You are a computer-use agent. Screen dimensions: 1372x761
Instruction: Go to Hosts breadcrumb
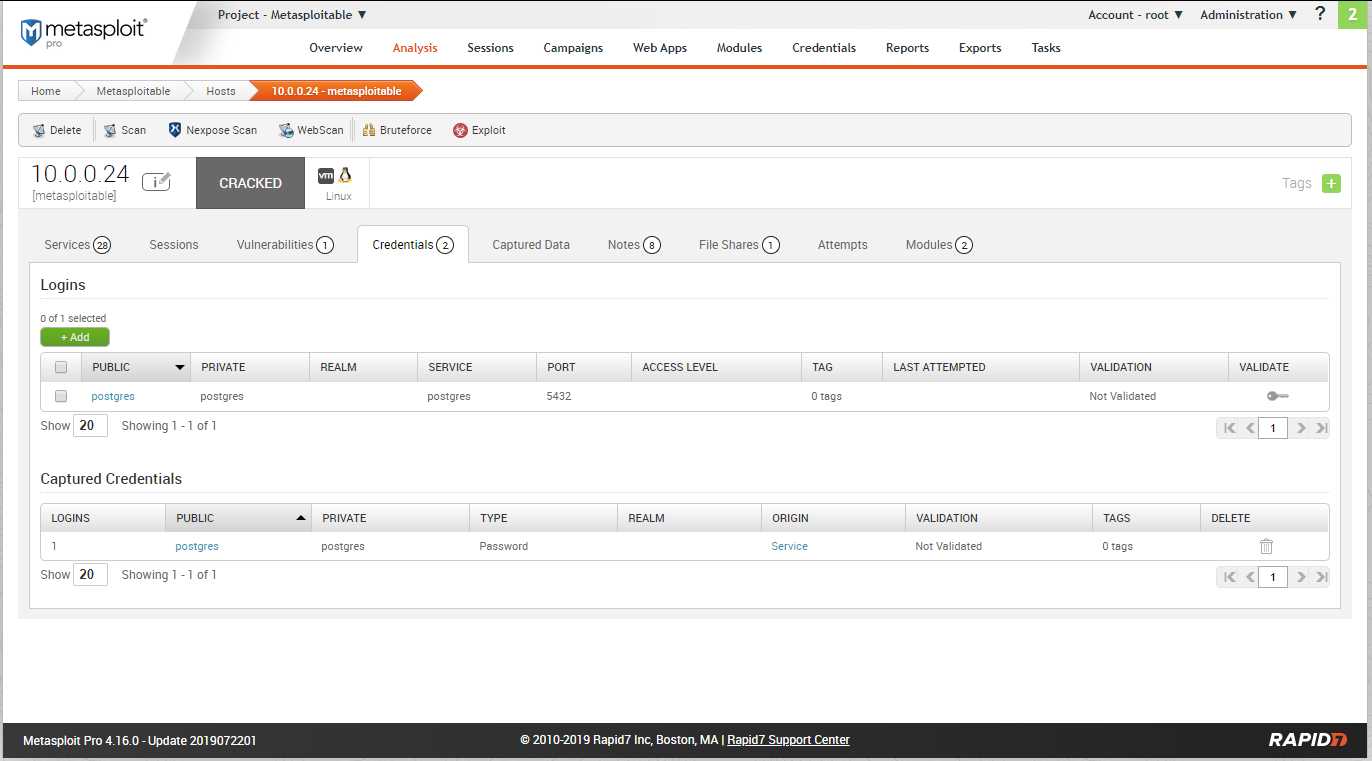point(221,91)
